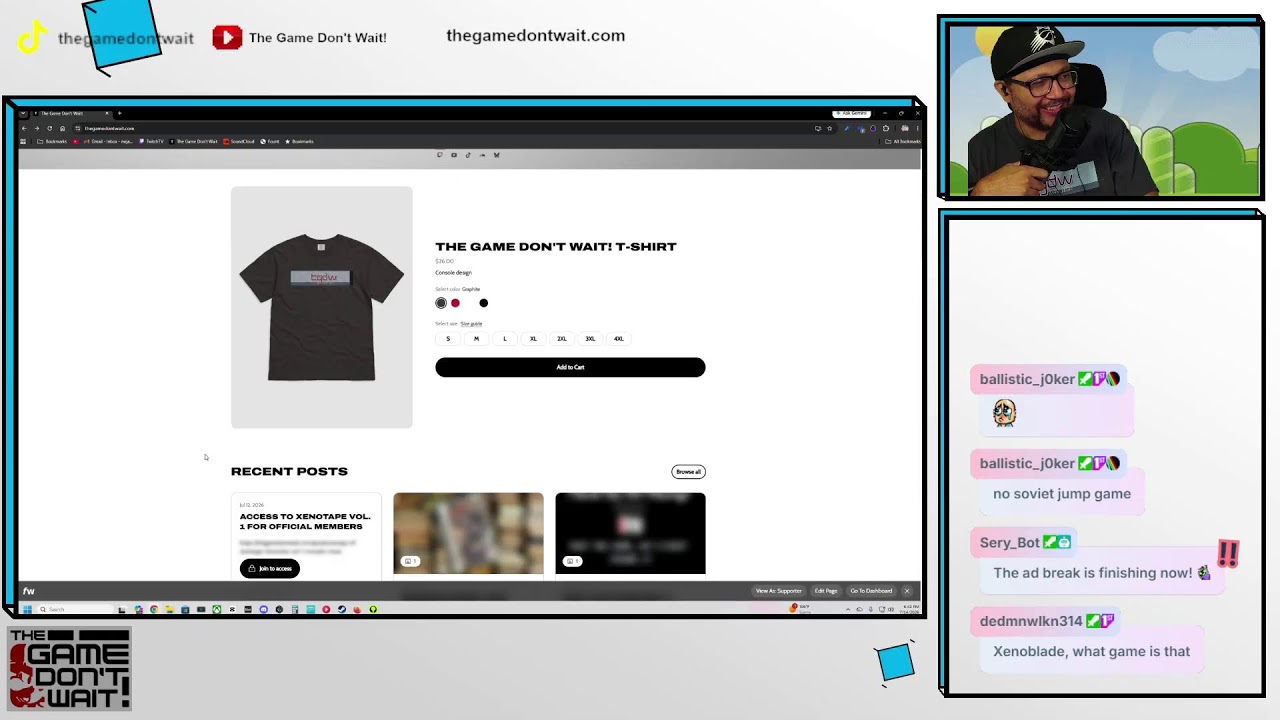Click the Edit Page button

tap(826, 591)
